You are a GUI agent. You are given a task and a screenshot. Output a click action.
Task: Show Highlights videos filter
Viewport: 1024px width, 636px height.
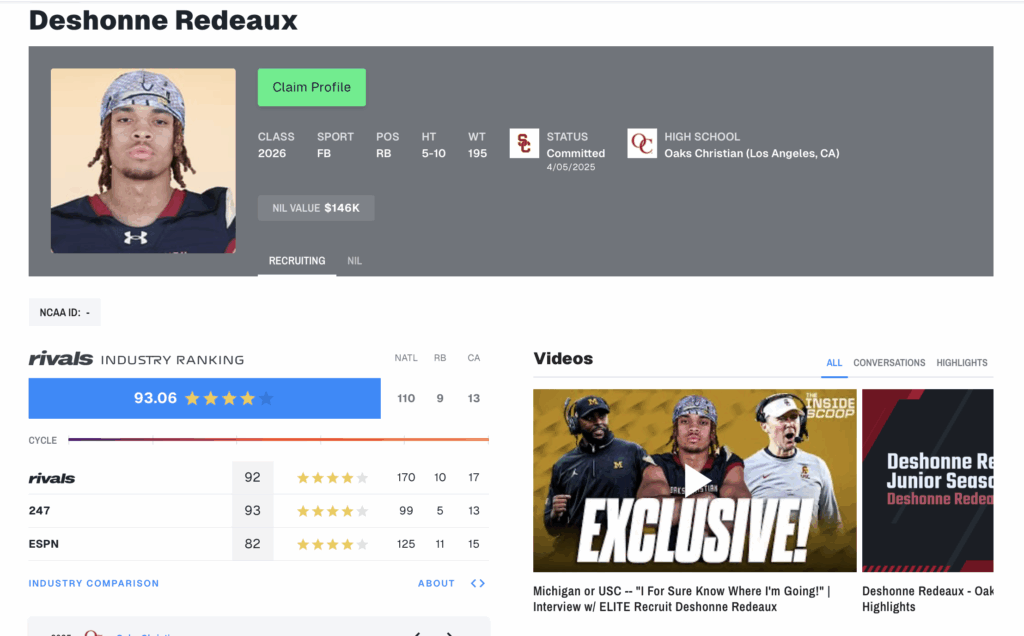pos(961,362)
